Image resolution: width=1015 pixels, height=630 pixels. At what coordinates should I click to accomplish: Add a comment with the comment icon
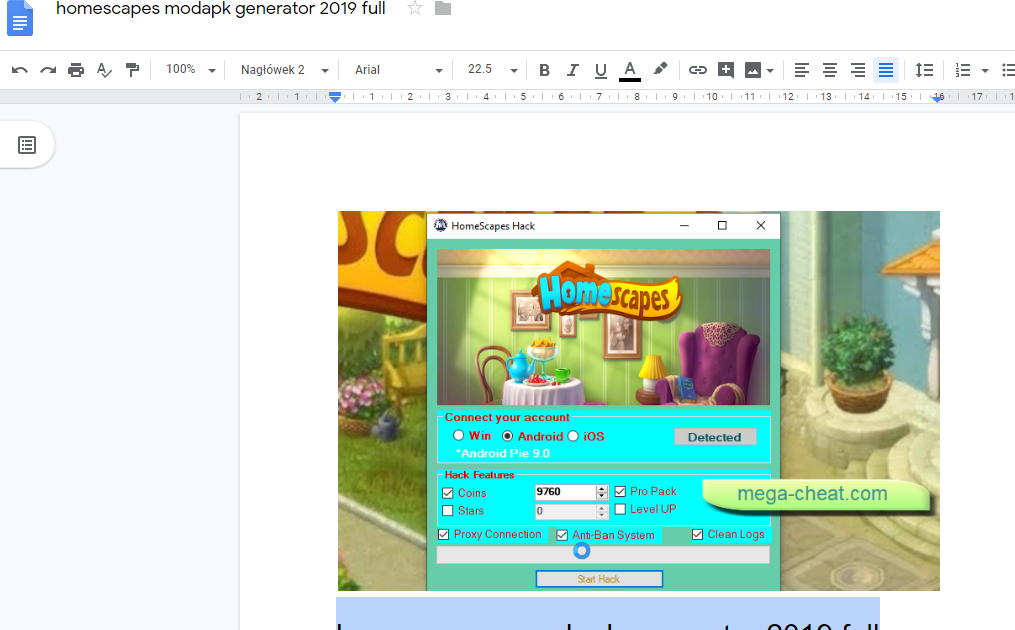click(x=726, y=70)
